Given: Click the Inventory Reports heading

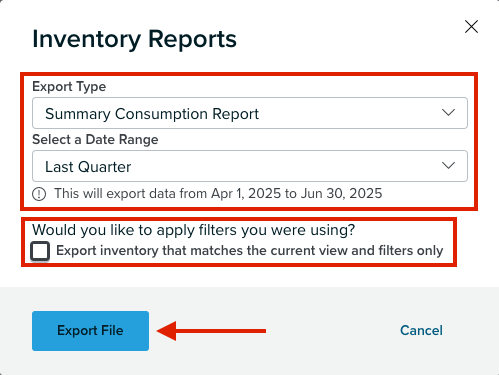Looking at the screenshot, I should (x=134, y=39).
